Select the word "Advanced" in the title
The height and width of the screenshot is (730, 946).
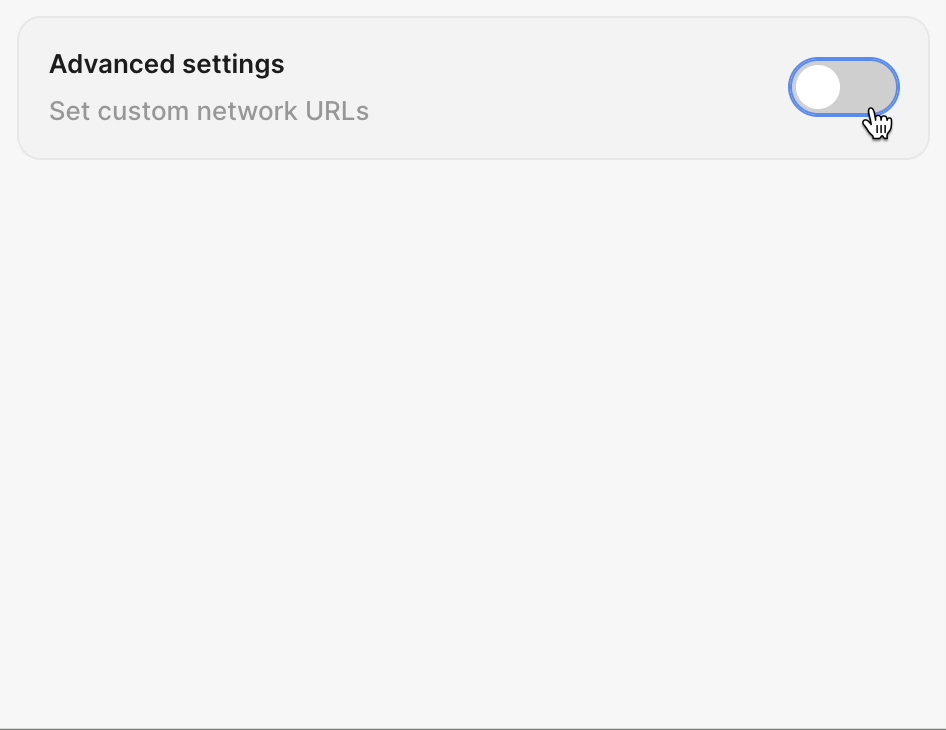(x=110, y=64)
